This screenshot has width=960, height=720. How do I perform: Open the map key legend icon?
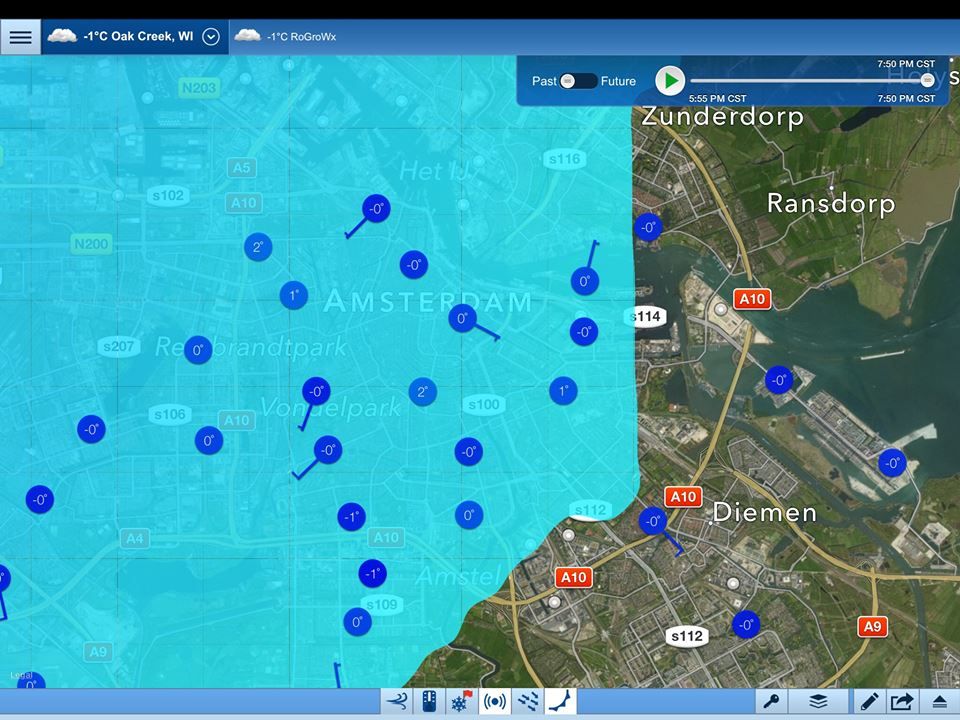(771, 702)
